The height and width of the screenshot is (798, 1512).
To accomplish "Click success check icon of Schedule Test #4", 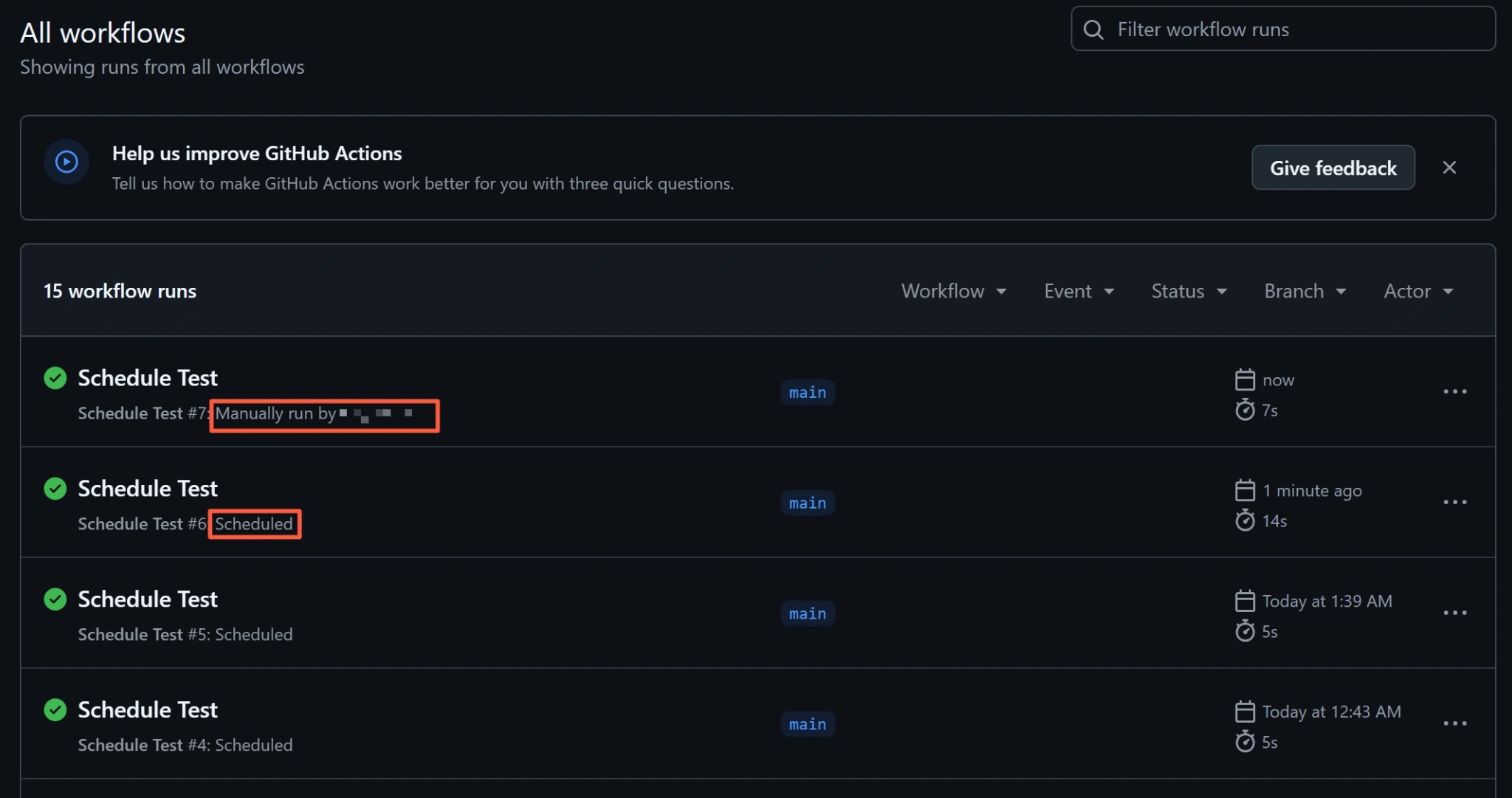I will [x=55, y=710].
